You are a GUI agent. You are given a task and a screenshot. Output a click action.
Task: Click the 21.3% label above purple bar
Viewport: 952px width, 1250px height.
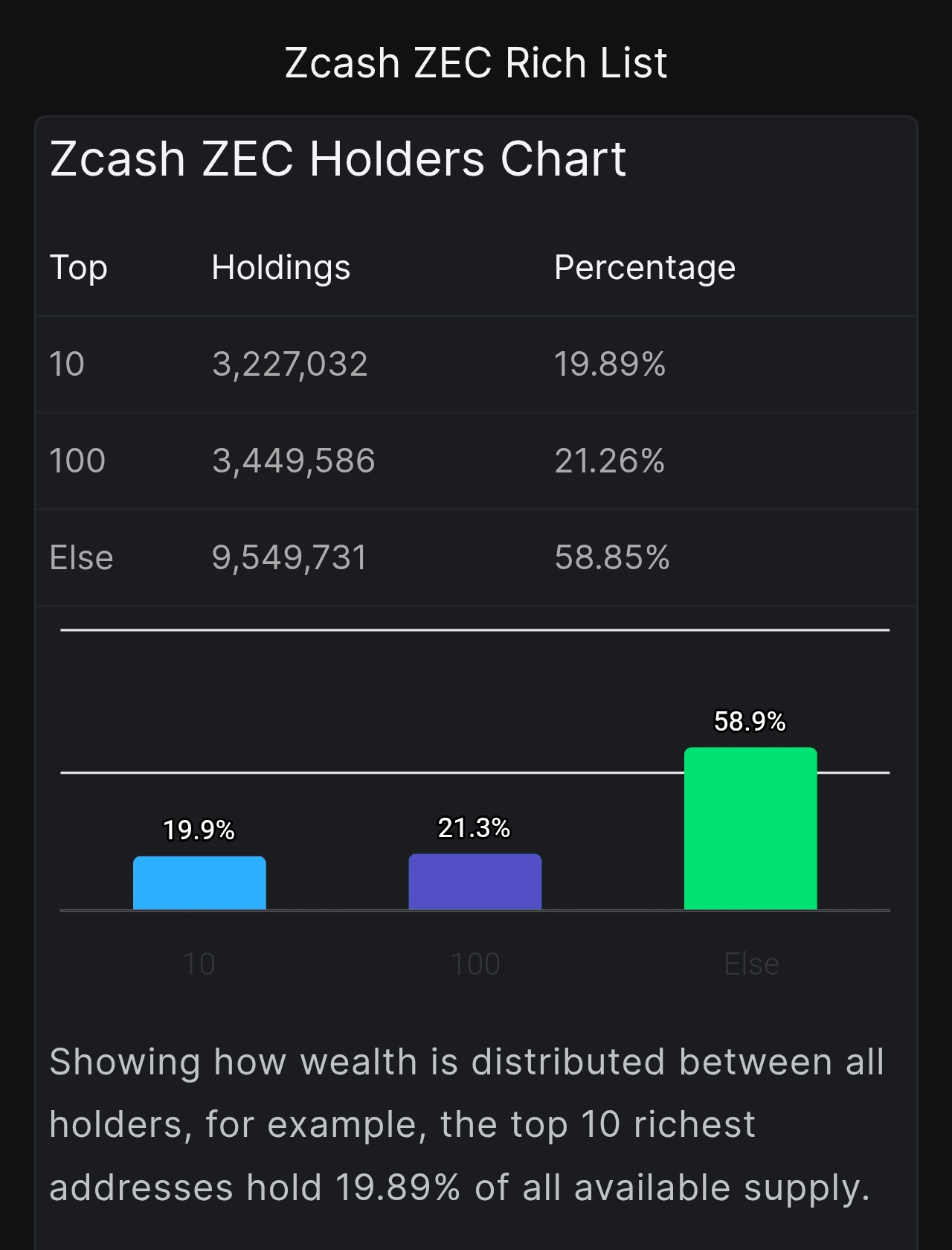tap(475, 828)
